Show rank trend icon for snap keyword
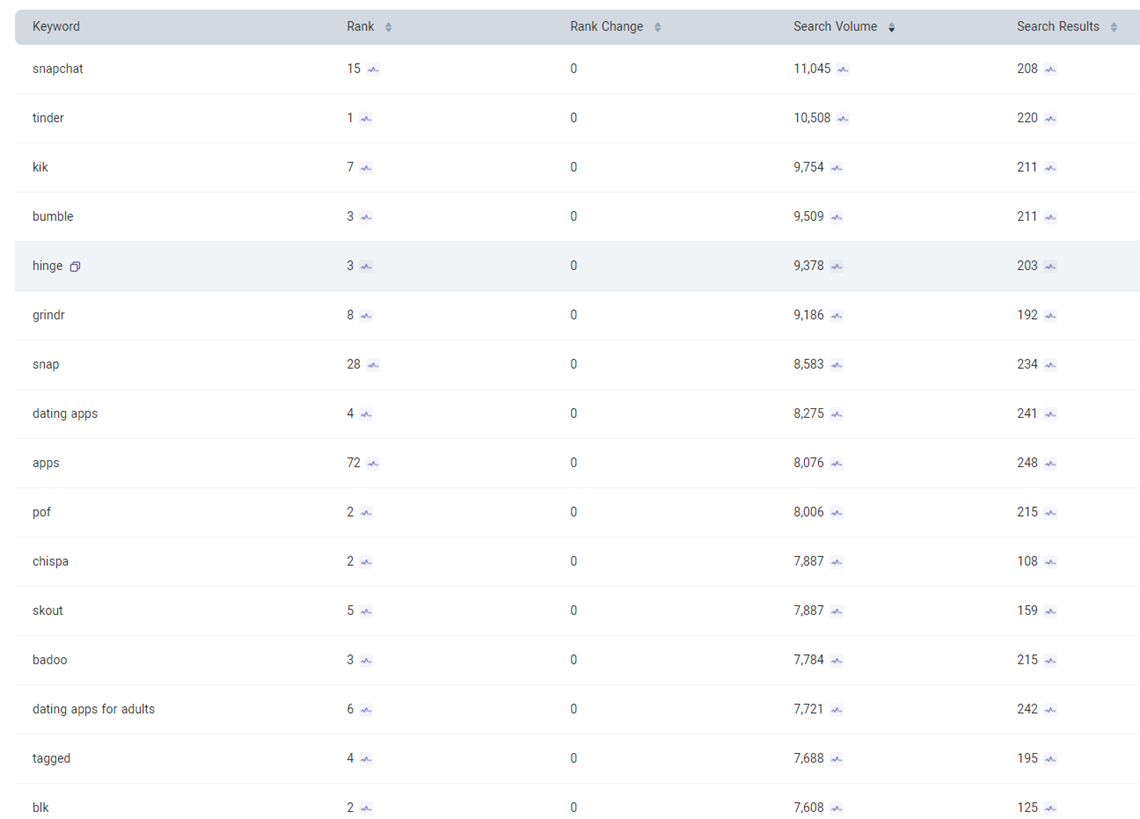 pyautogui.click(x=373, y=365)
